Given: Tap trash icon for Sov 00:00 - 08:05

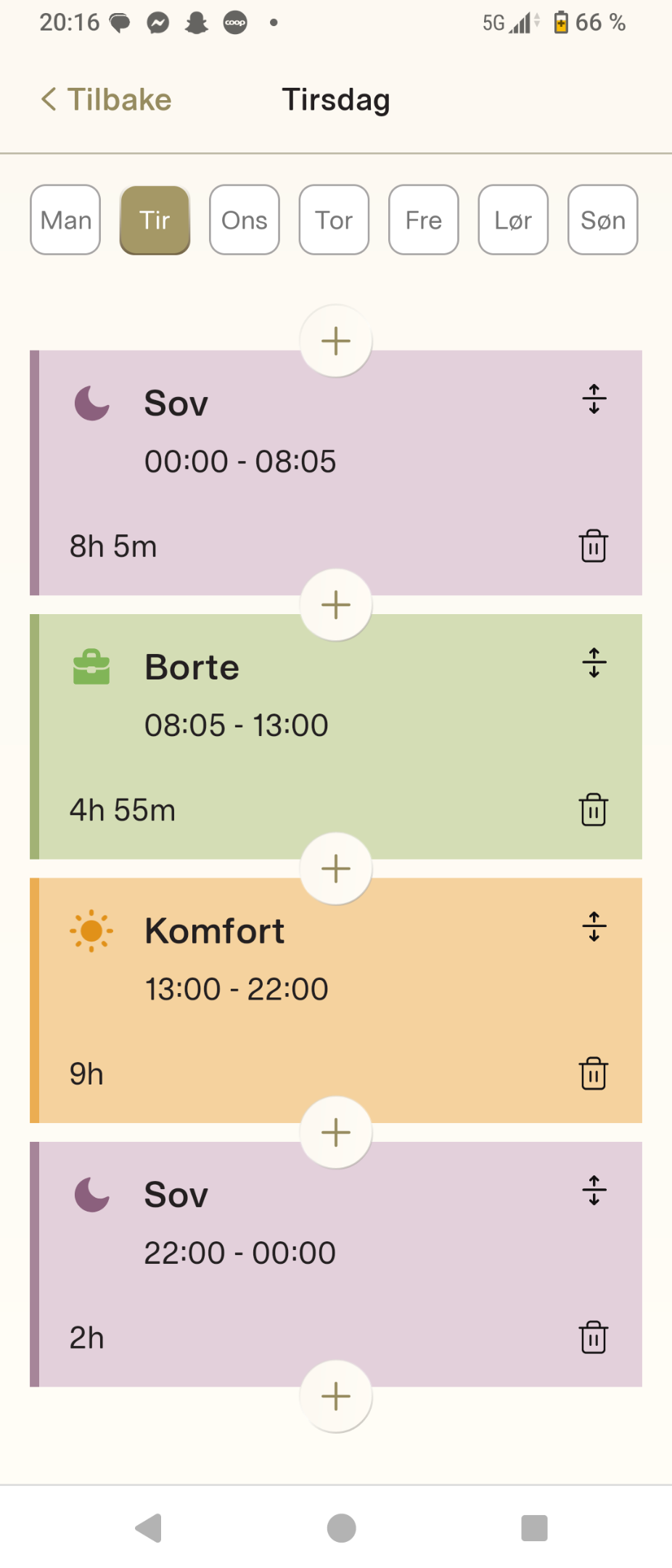Looking at the screenshot, I should [x=593, y=546].
